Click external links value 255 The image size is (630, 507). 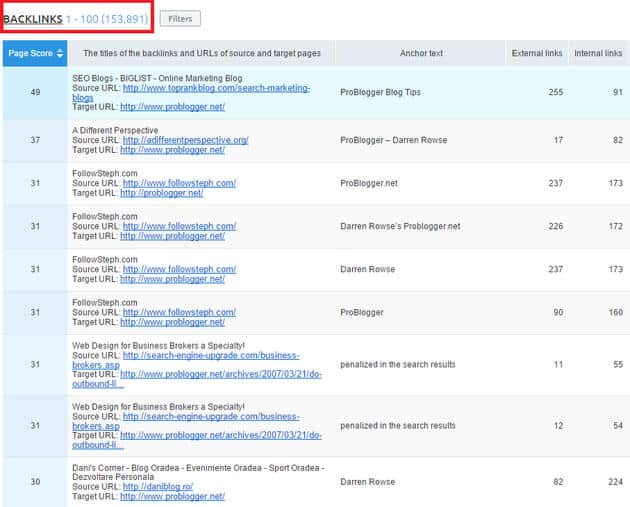[556, 92]
